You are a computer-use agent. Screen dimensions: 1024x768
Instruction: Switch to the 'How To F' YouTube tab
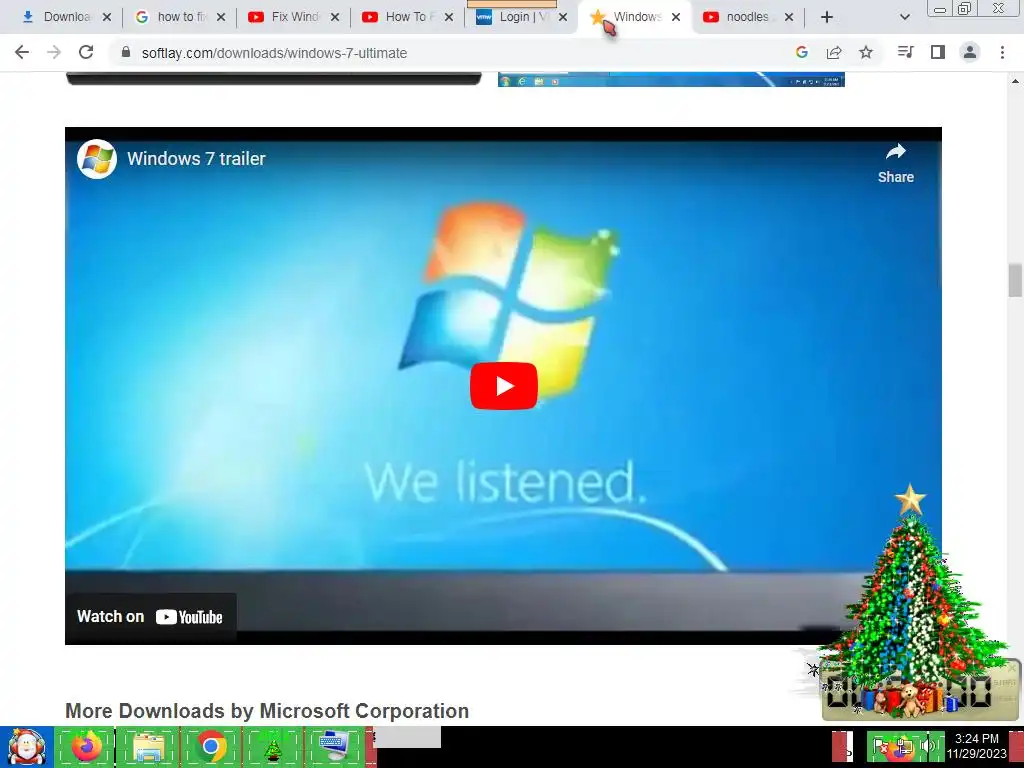pyautogui.click(x=399, y=17)
